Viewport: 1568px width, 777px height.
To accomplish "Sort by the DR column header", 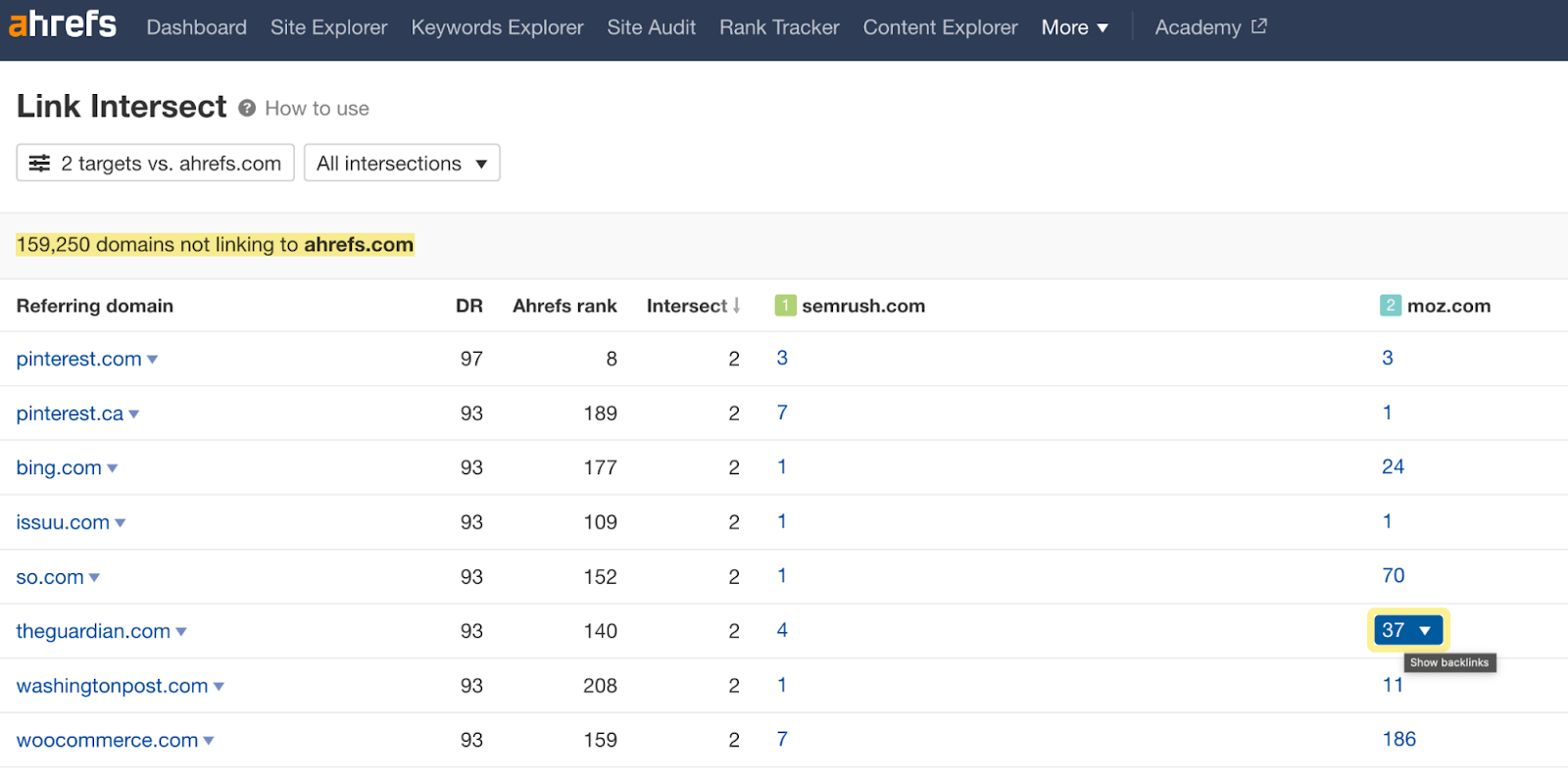I will point(468,306).
